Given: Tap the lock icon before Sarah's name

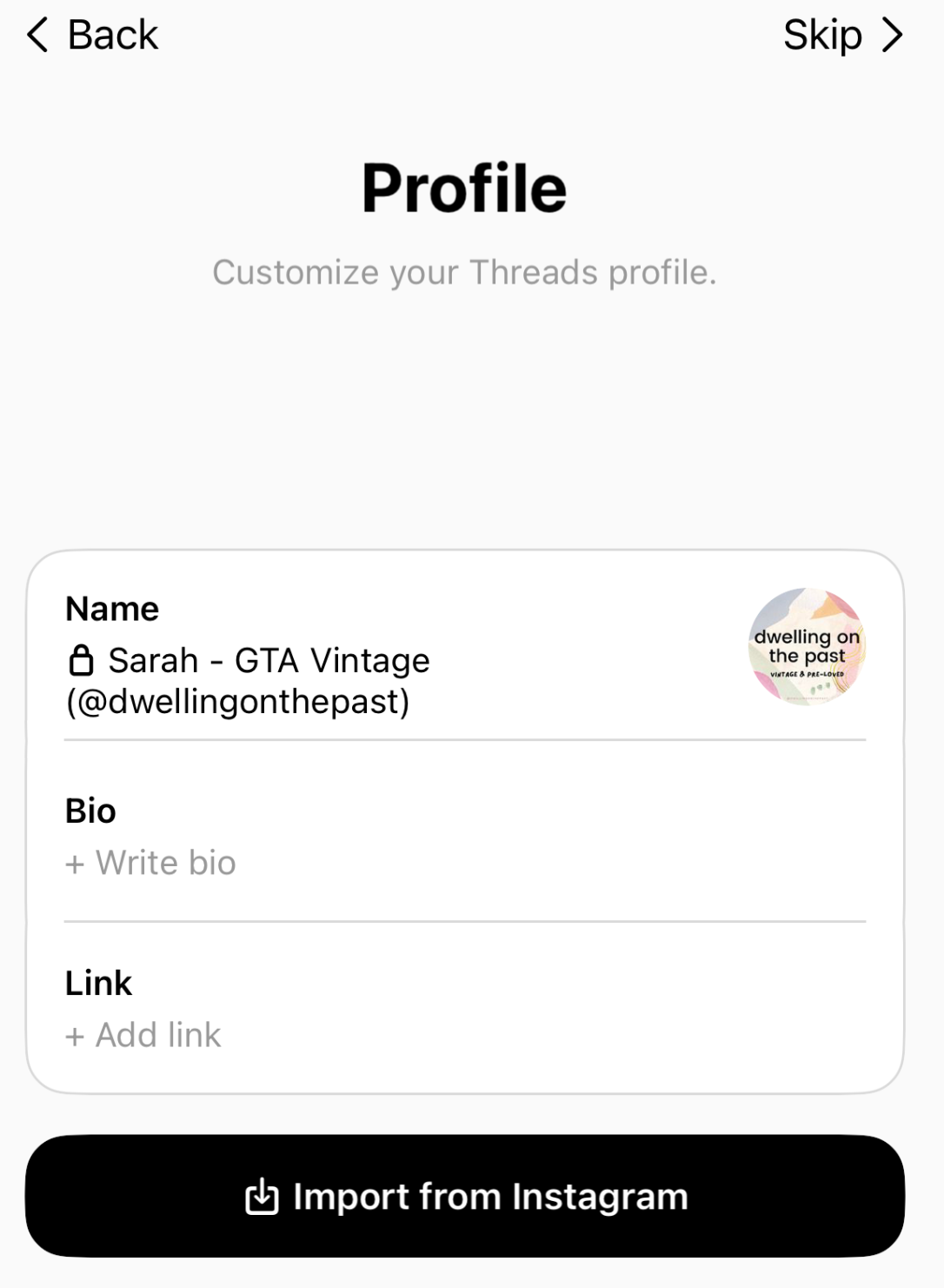Looking at the screenshot, I should pos(81,661).
